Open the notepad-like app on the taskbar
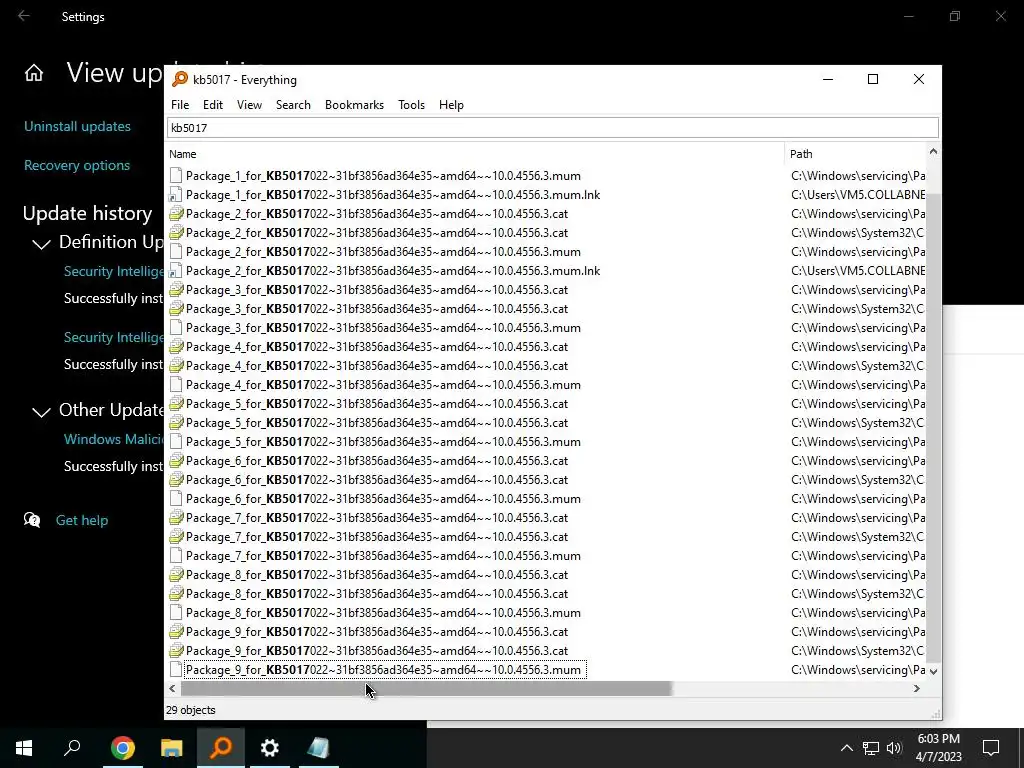1024x768 pixels. (319, 748)
